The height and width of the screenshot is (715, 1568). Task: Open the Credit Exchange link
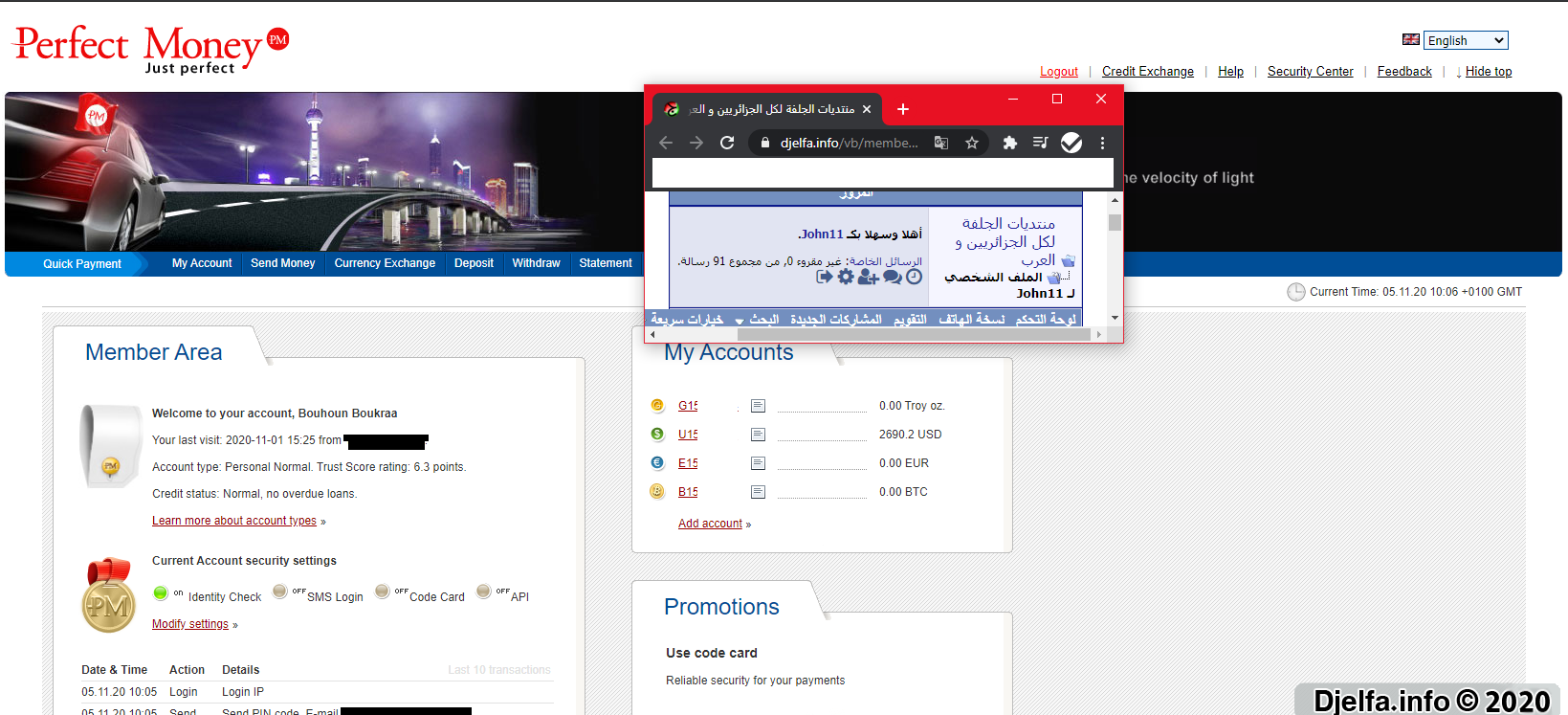(1148, 72)
